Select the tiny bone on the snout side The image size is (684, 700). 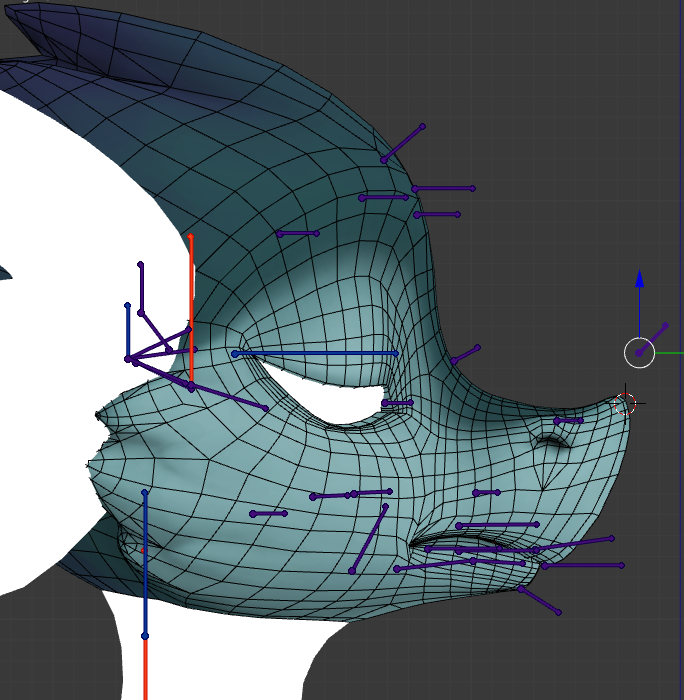487,492
